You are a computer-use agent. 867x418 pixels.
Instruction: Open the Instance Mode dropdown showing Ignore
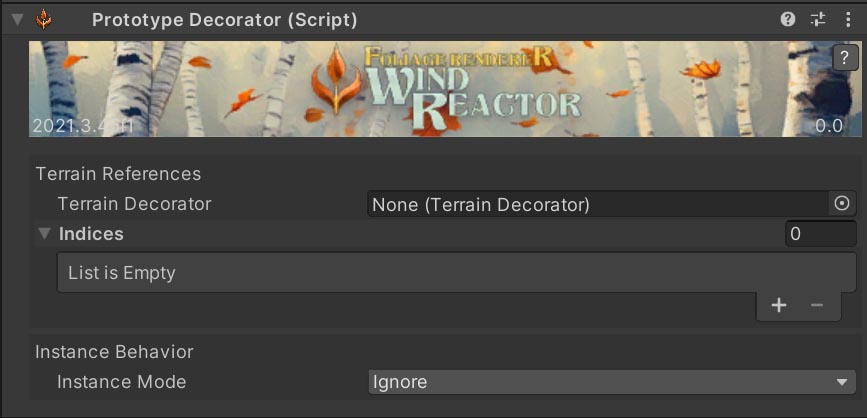click(x=610, y=382)
